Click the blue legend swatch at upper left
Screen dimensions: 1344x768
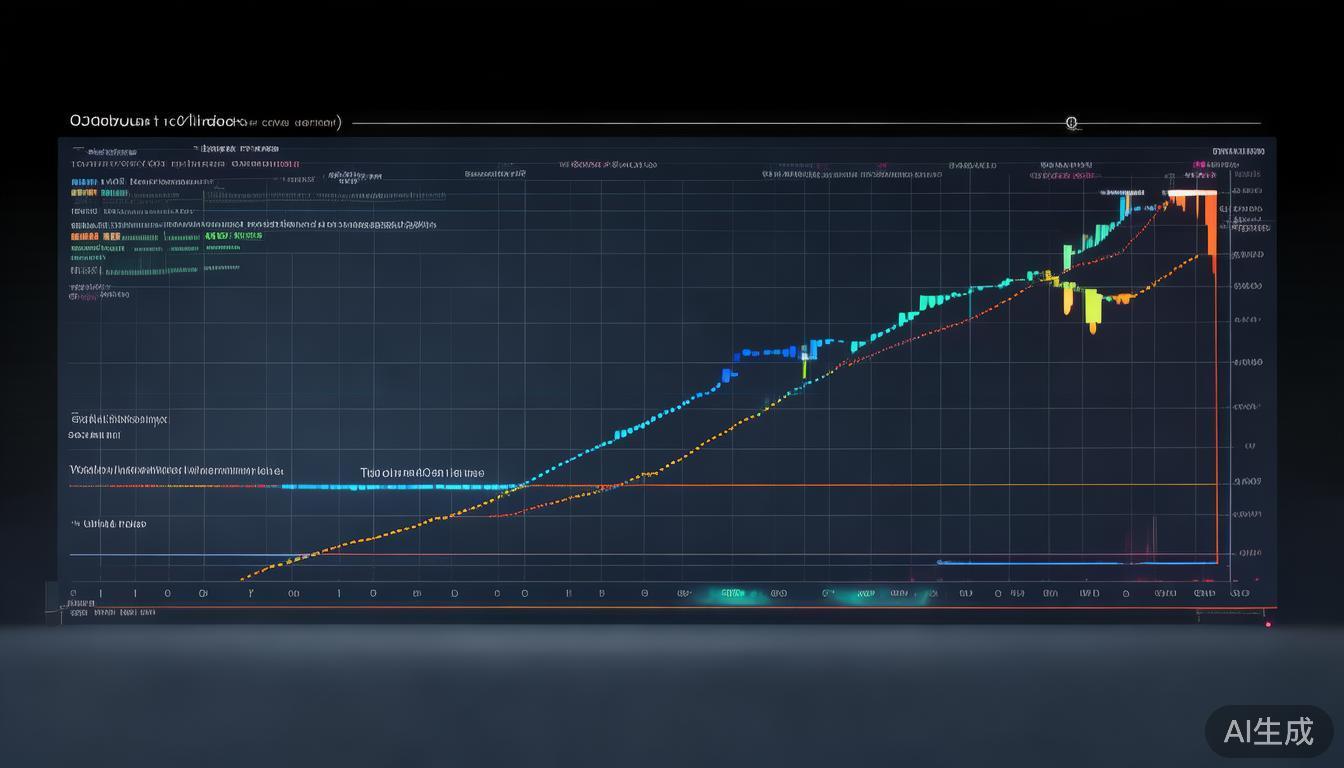[84, 183]
